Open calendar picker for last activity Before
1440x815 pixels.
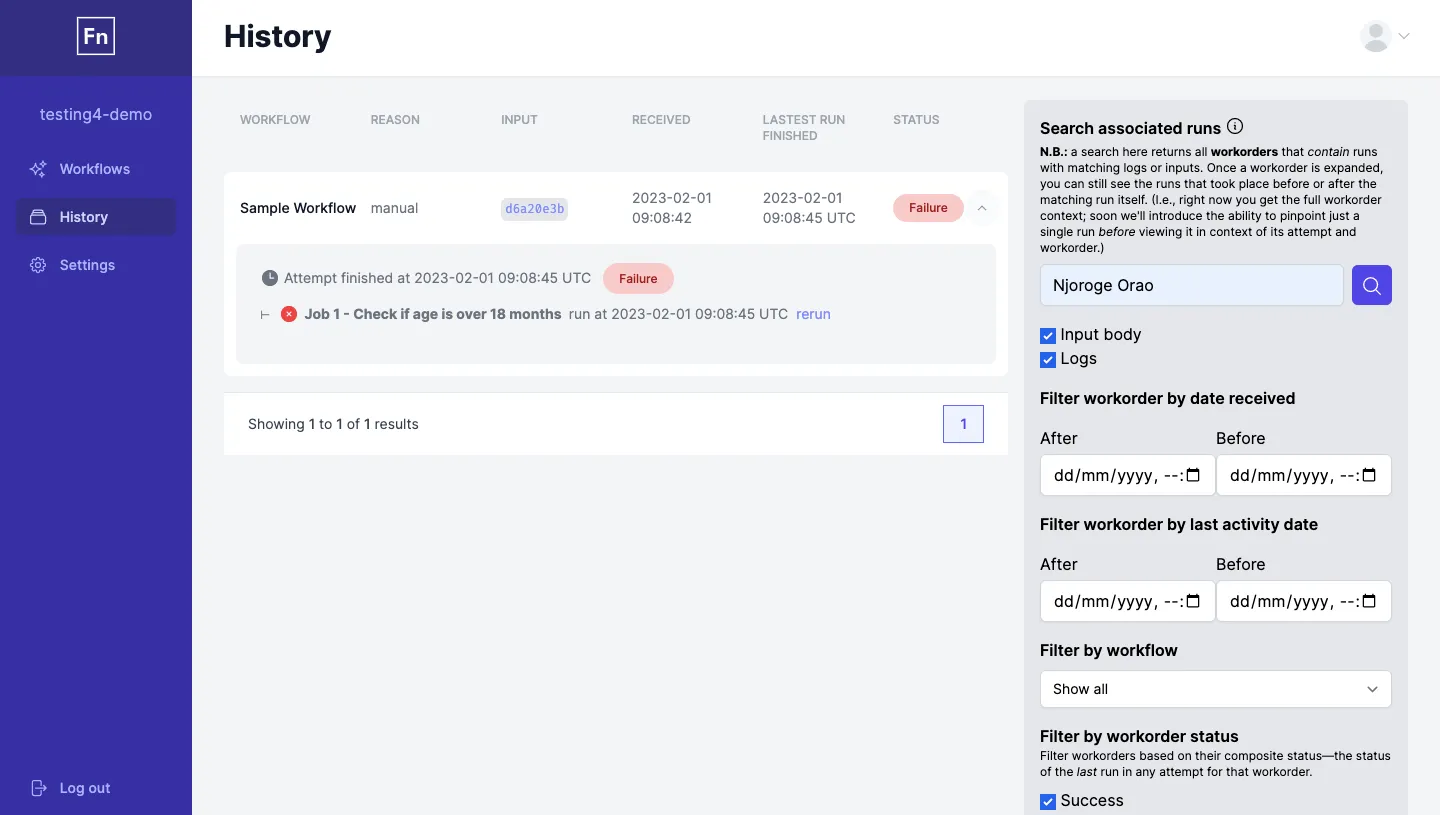[1369, 601]
